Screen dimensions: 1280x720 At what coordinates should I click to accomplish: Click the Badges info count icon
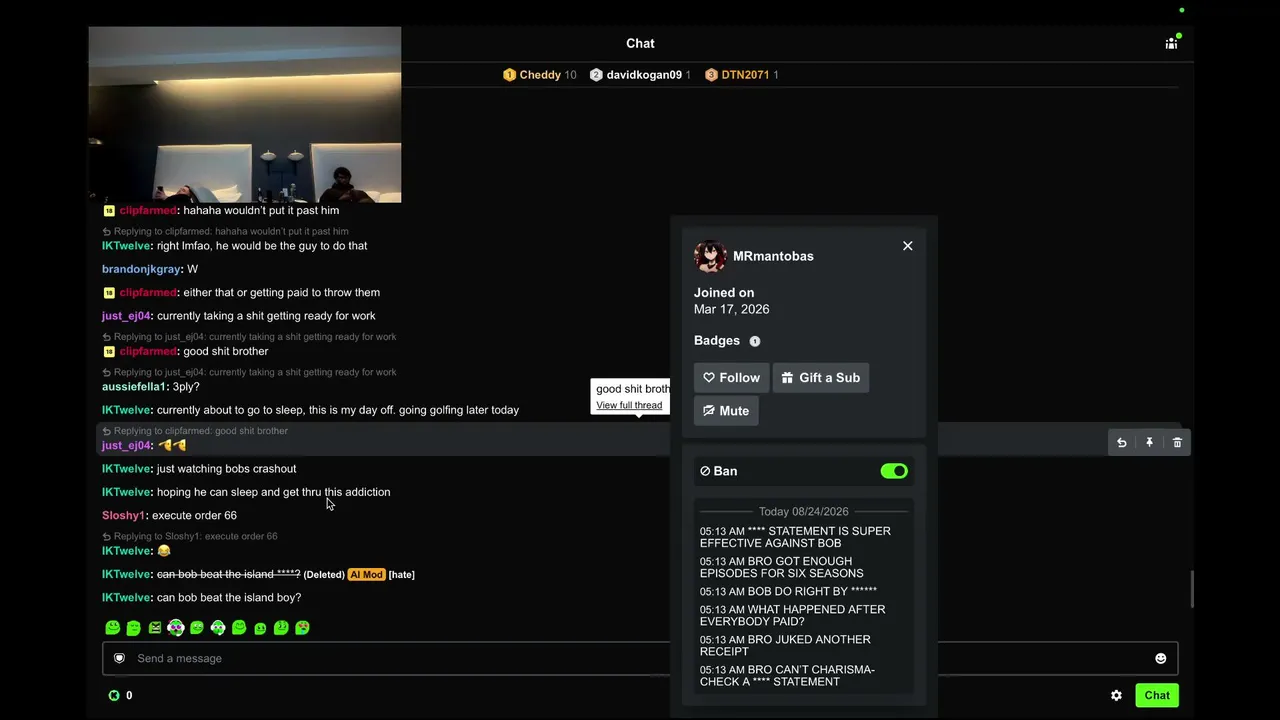[755, 341]
